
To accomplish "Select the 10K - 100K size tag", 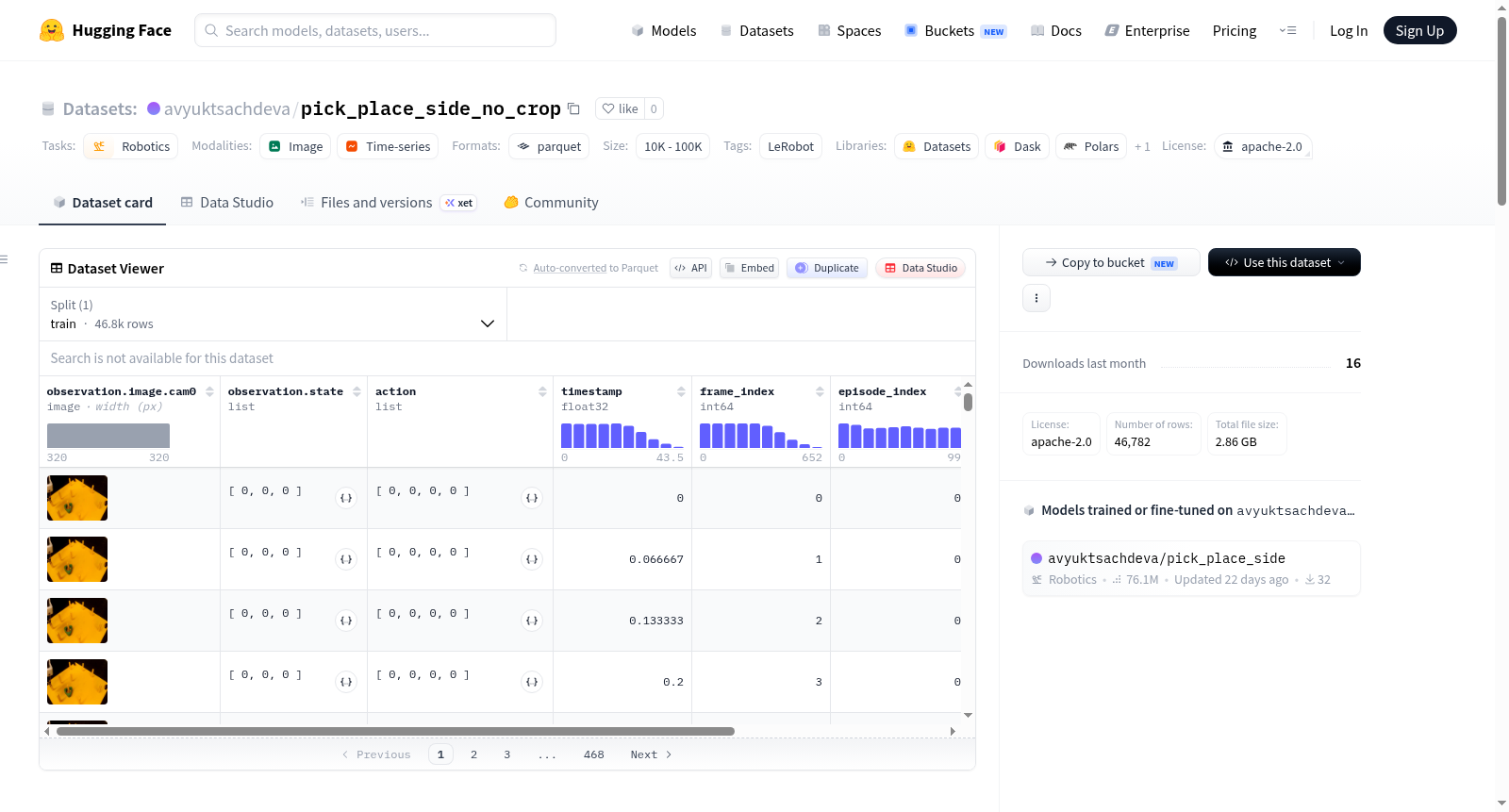I will [672, 146].
